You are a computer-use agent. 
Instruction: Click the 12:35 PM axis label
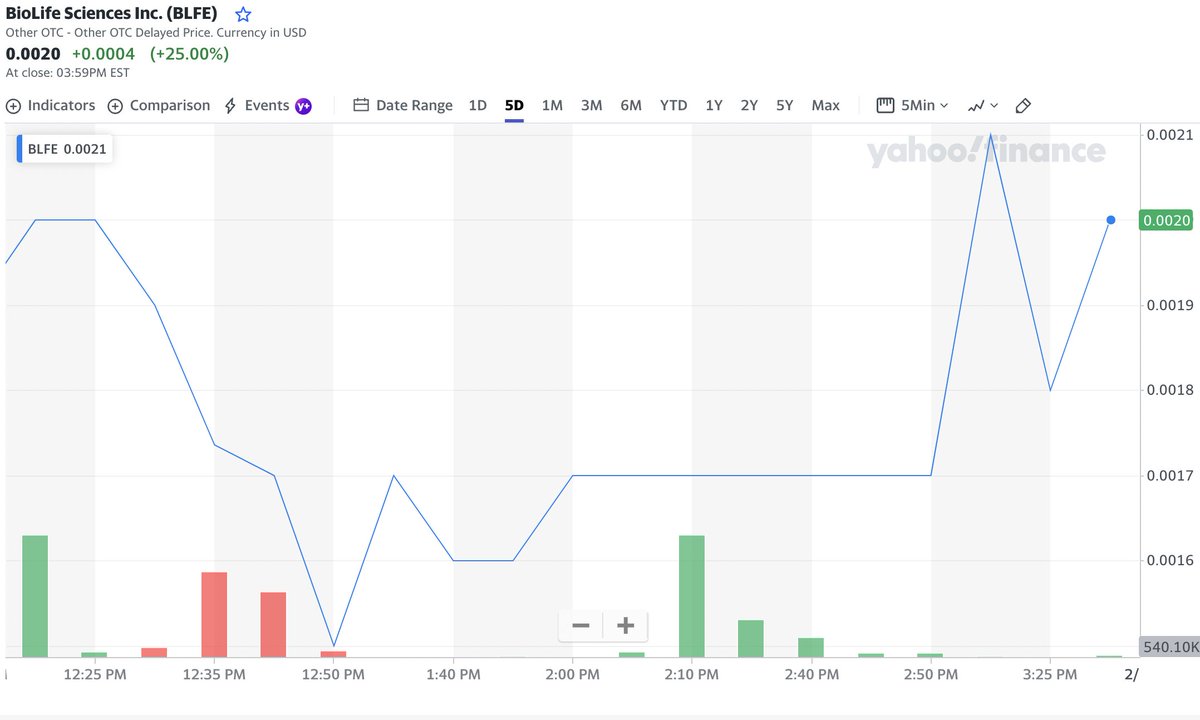click(214, 675)
